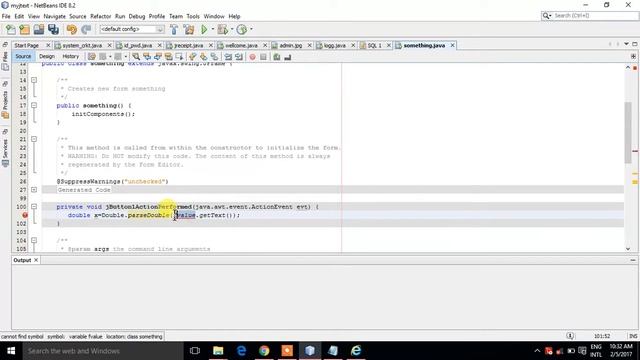Click the Start Macro Recording red icon
The height and width of the screenshot is (360, 640).
coord(253,57)
